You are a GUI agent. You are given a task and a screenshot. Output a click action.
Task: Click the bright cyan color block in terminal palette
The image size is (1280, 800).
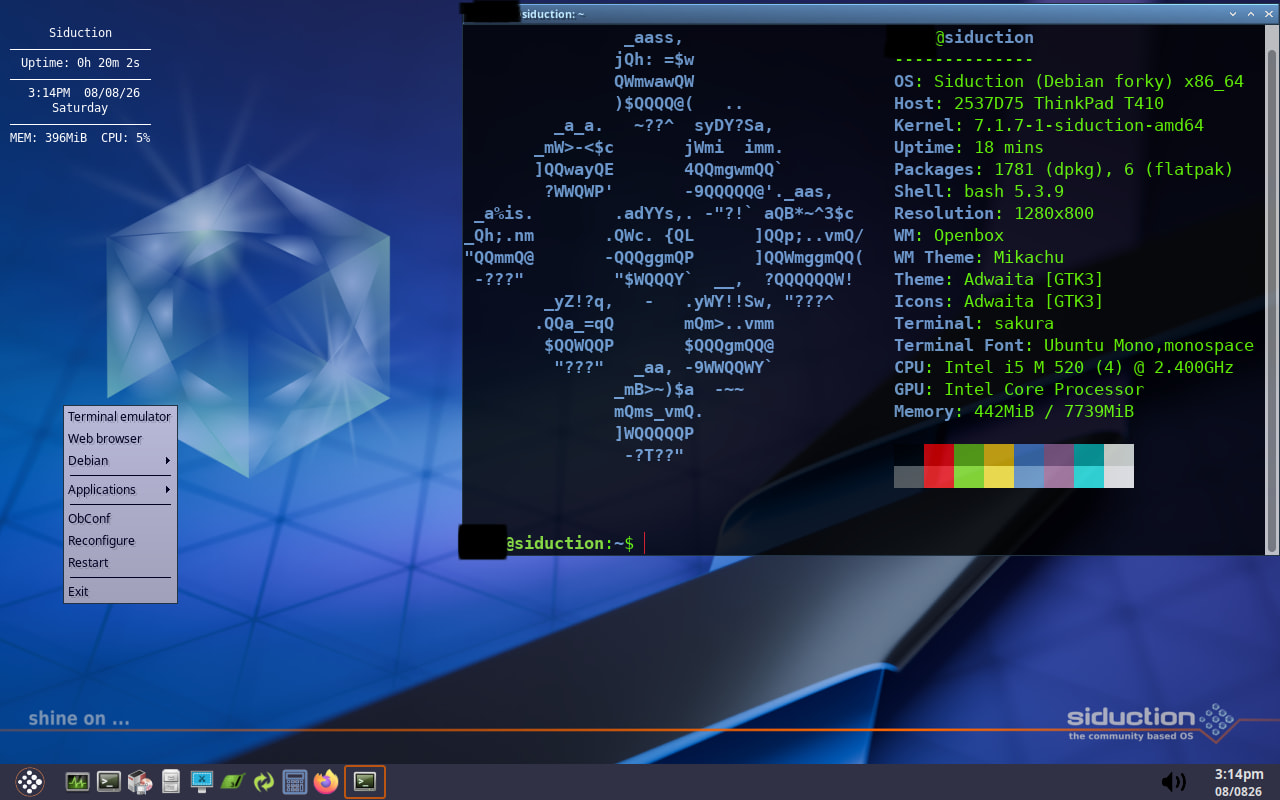(1089, 477)
